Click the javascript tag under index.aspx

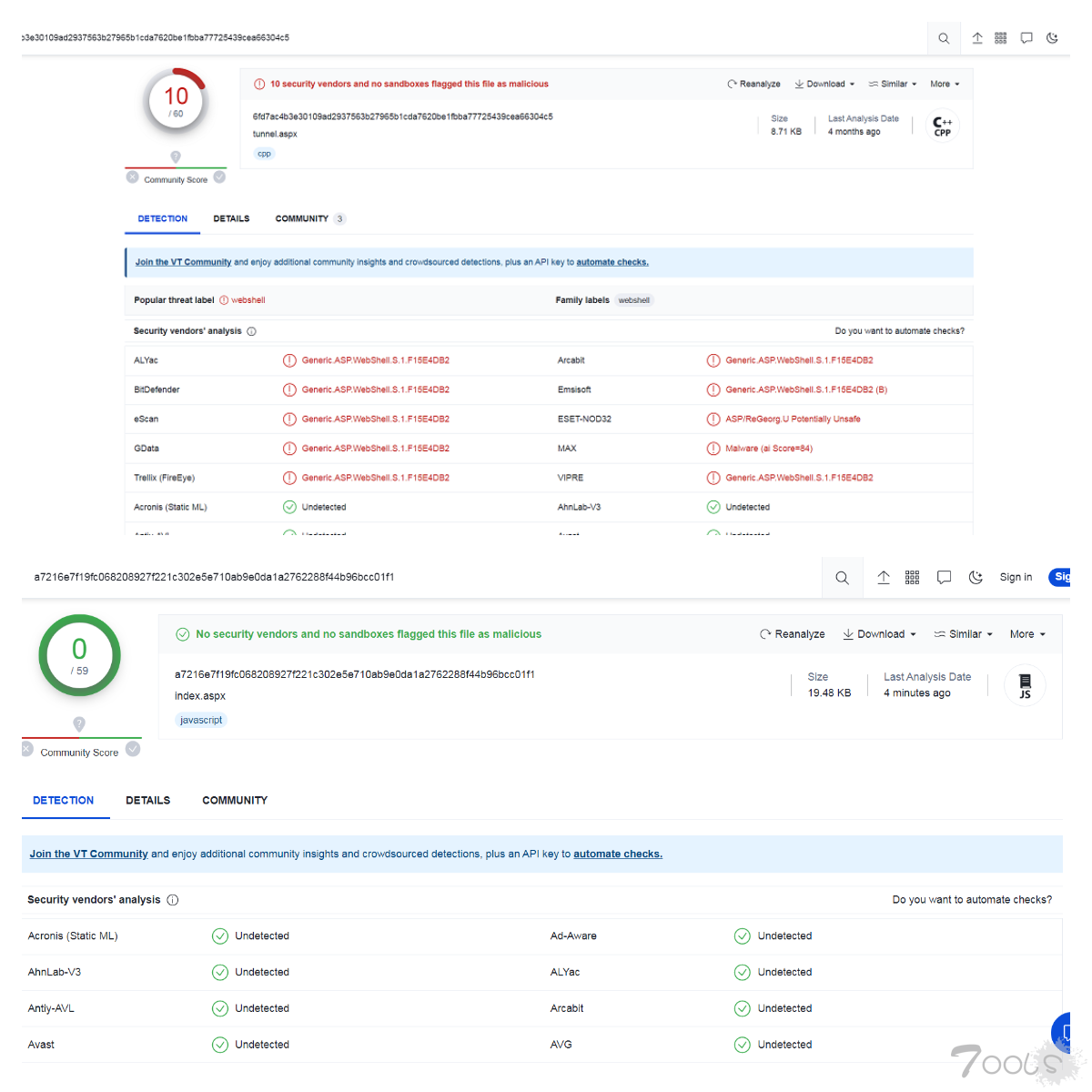click(201, 720)
